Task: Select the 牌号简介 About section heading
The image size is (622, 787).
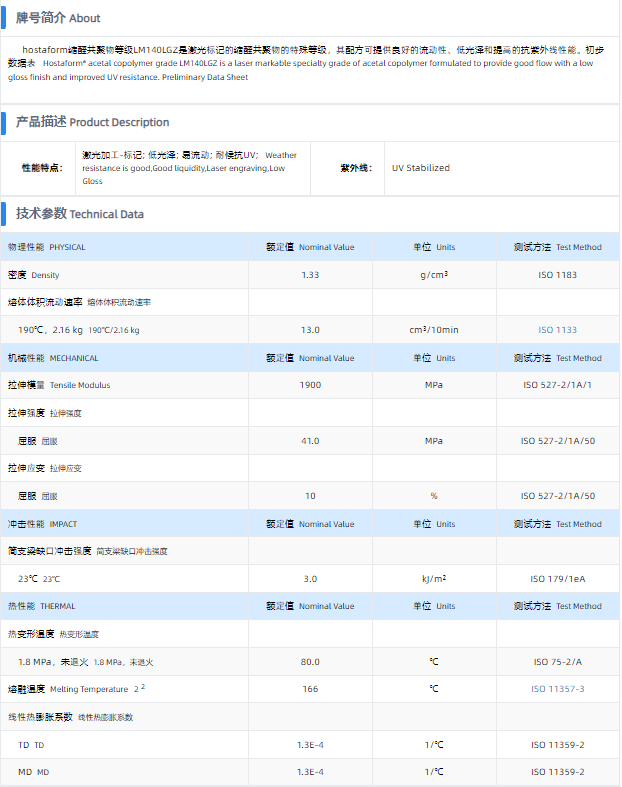Action: (x=58, y=18)
